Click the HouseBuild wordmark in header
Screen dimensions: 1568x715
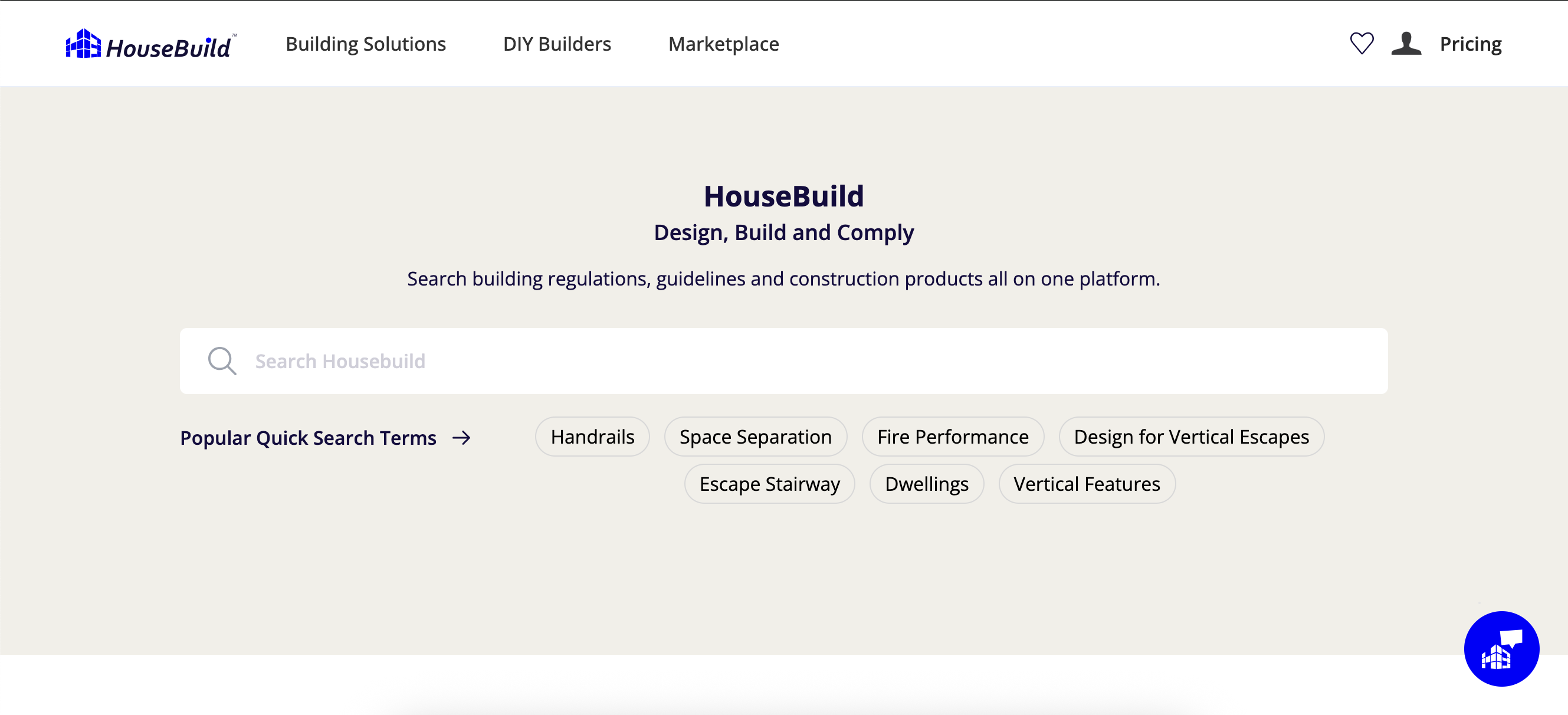point(168,47)
